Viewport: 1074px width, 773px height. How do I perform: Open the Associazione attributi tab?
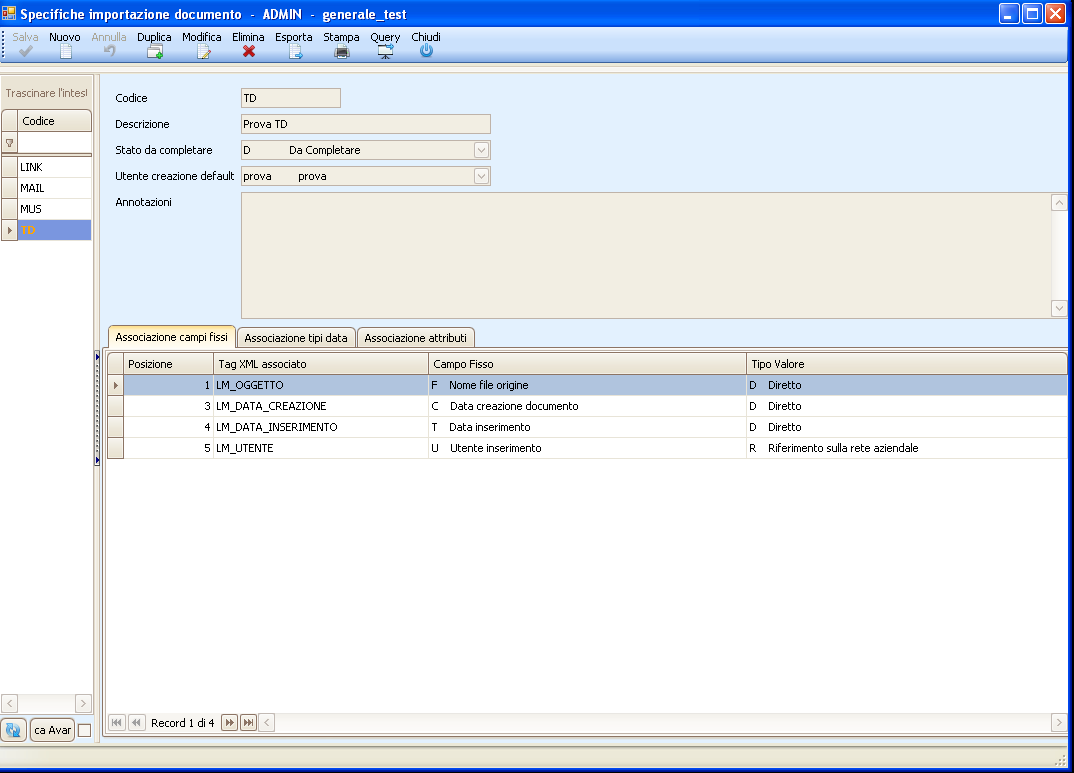[415, 338]
